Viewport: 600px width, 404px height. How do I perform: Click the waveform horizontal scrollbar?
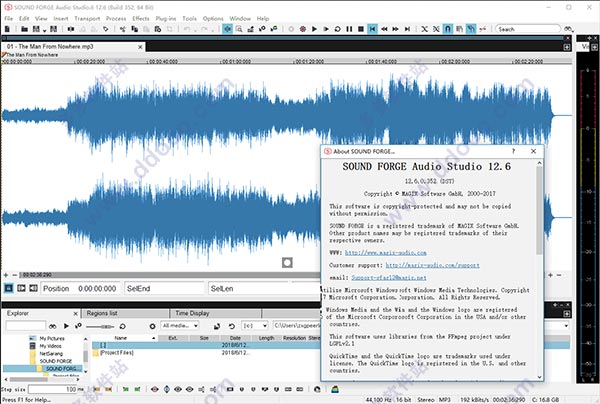tap(170, 275)
